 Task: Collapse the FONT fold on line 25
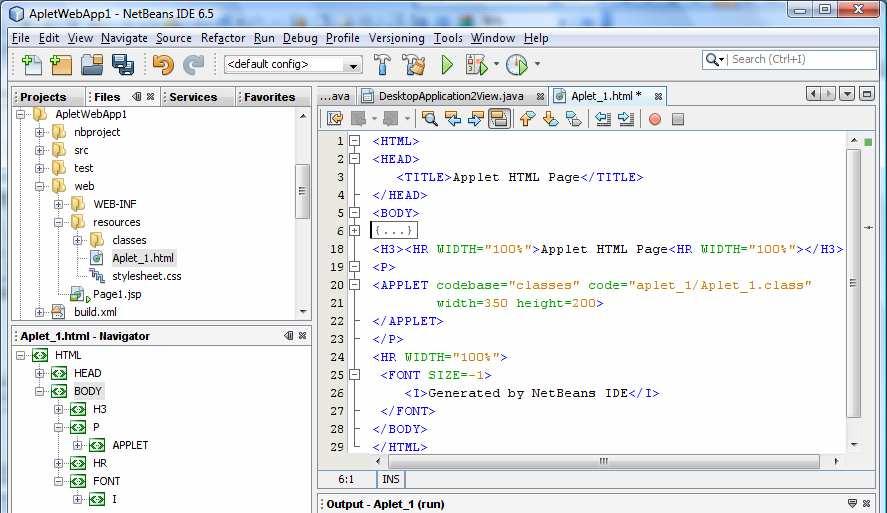tap(355, 374)
